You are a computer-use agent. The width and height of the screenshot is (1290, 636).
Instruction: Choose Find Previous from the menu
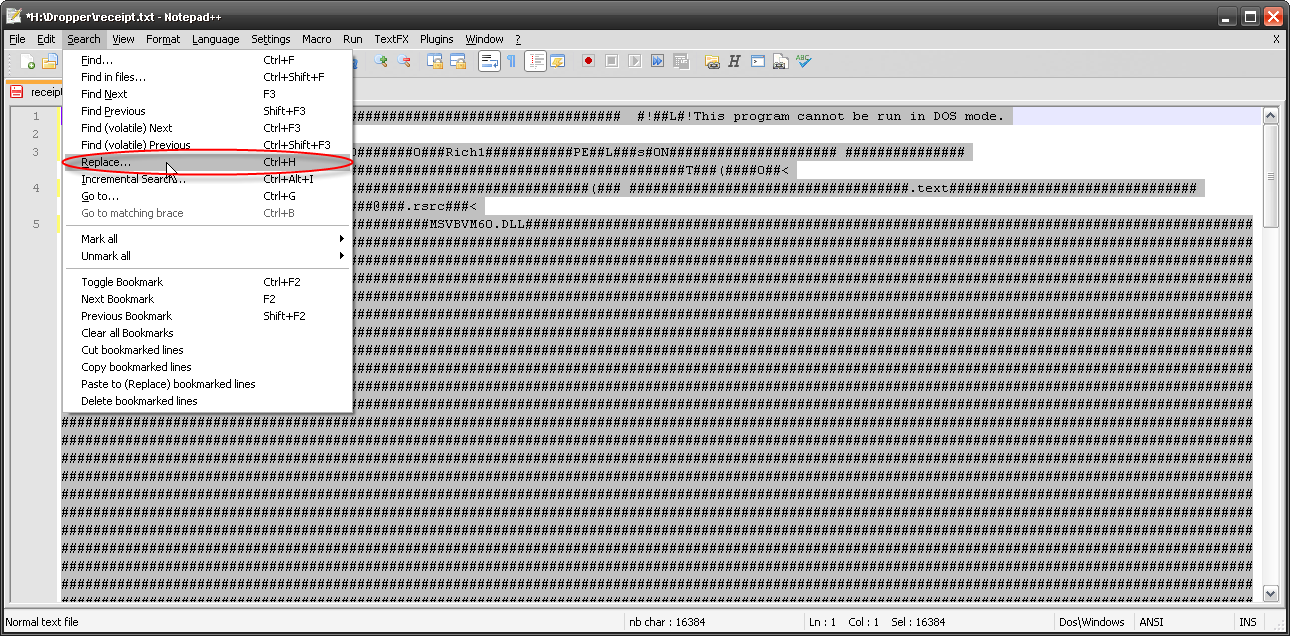click(x=207, y=111)
